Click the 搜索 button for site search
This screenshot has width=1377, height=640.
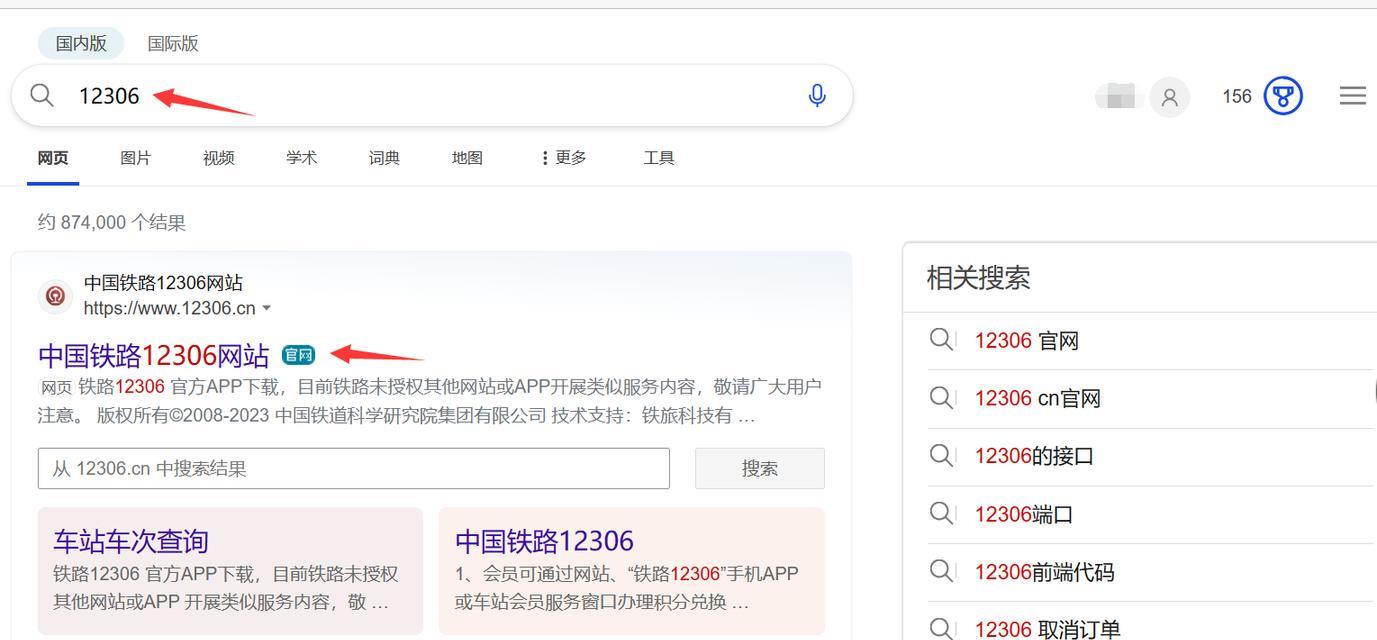click(760, 468)
